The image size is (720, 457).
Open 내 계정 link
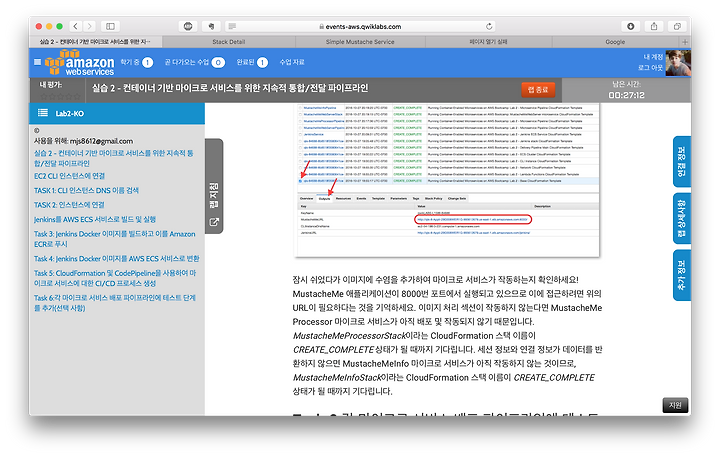[x=653, y=57]
